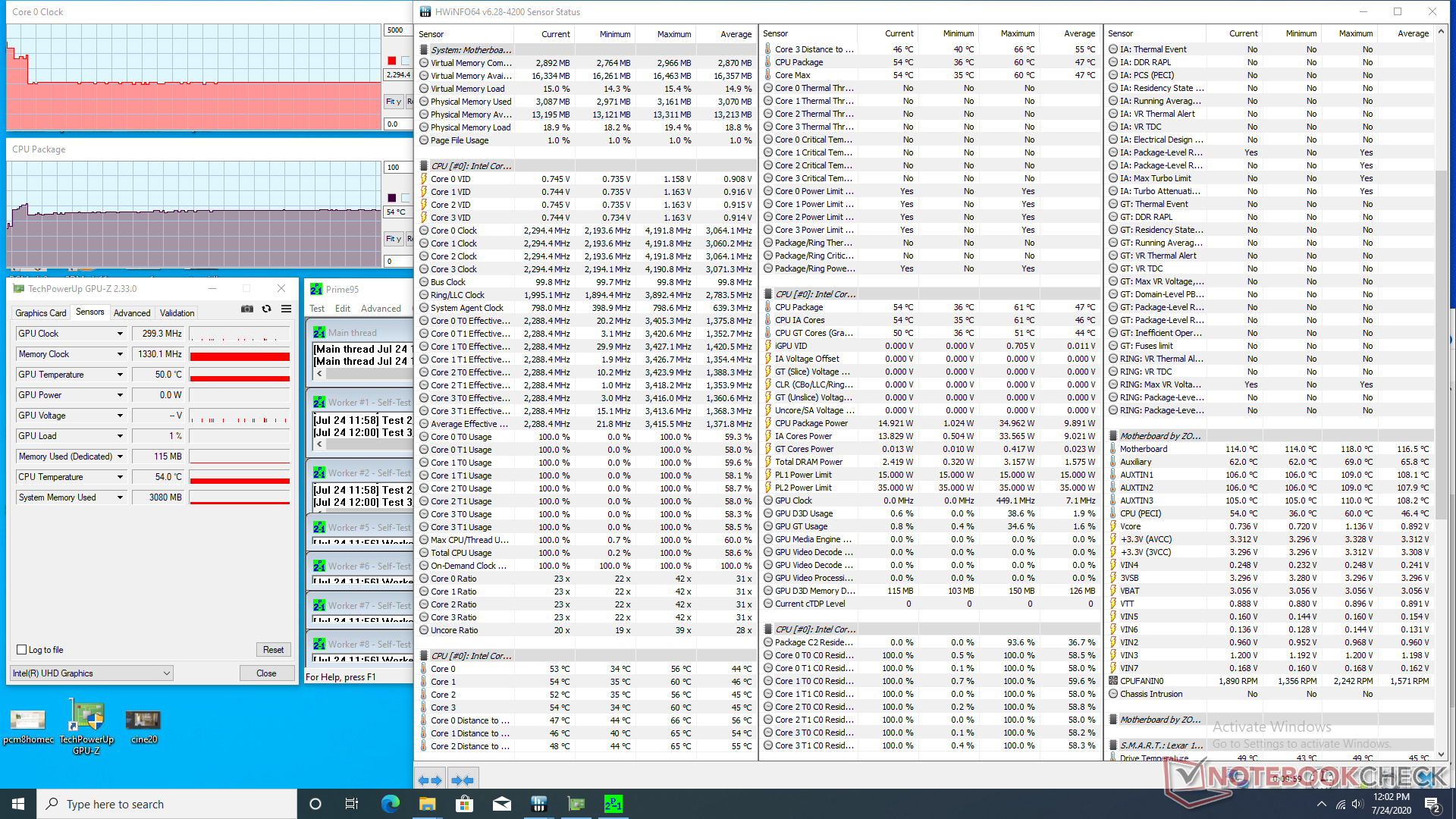
Task: Click HWiNFO collapse columns arrows button
Action: [462, 780]
